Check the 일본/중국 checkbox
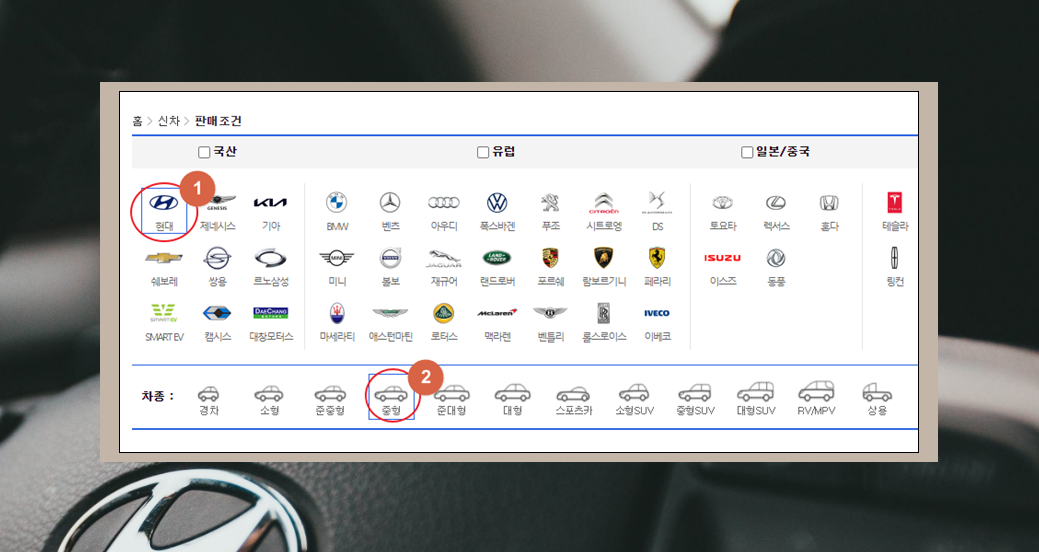 click(x=747, y=152)
